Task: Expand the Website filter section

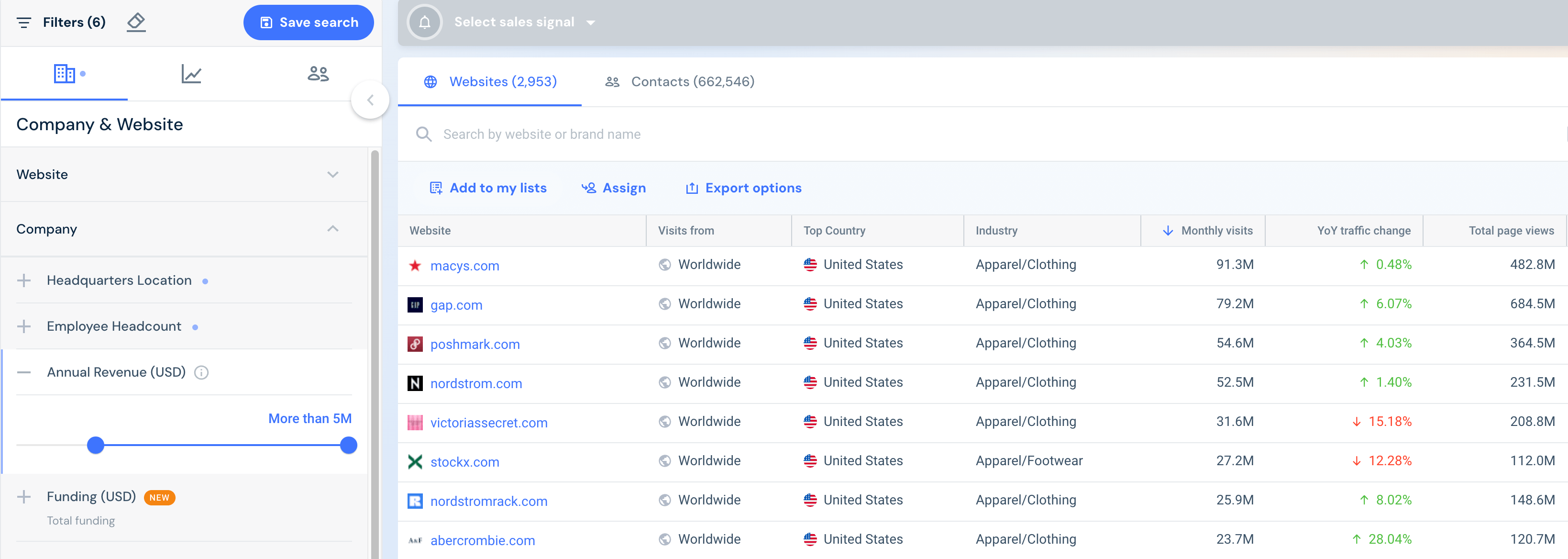Action: point(332,174)
